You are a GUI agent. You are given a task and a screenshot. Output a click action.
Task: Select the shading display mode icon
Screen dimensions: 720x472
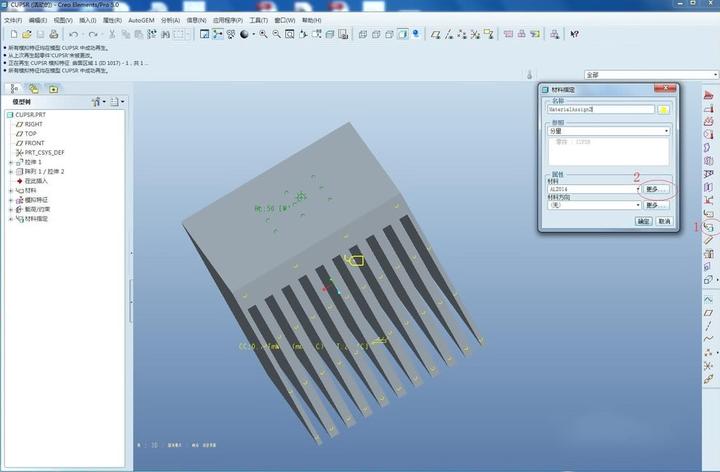coord(403,34)
